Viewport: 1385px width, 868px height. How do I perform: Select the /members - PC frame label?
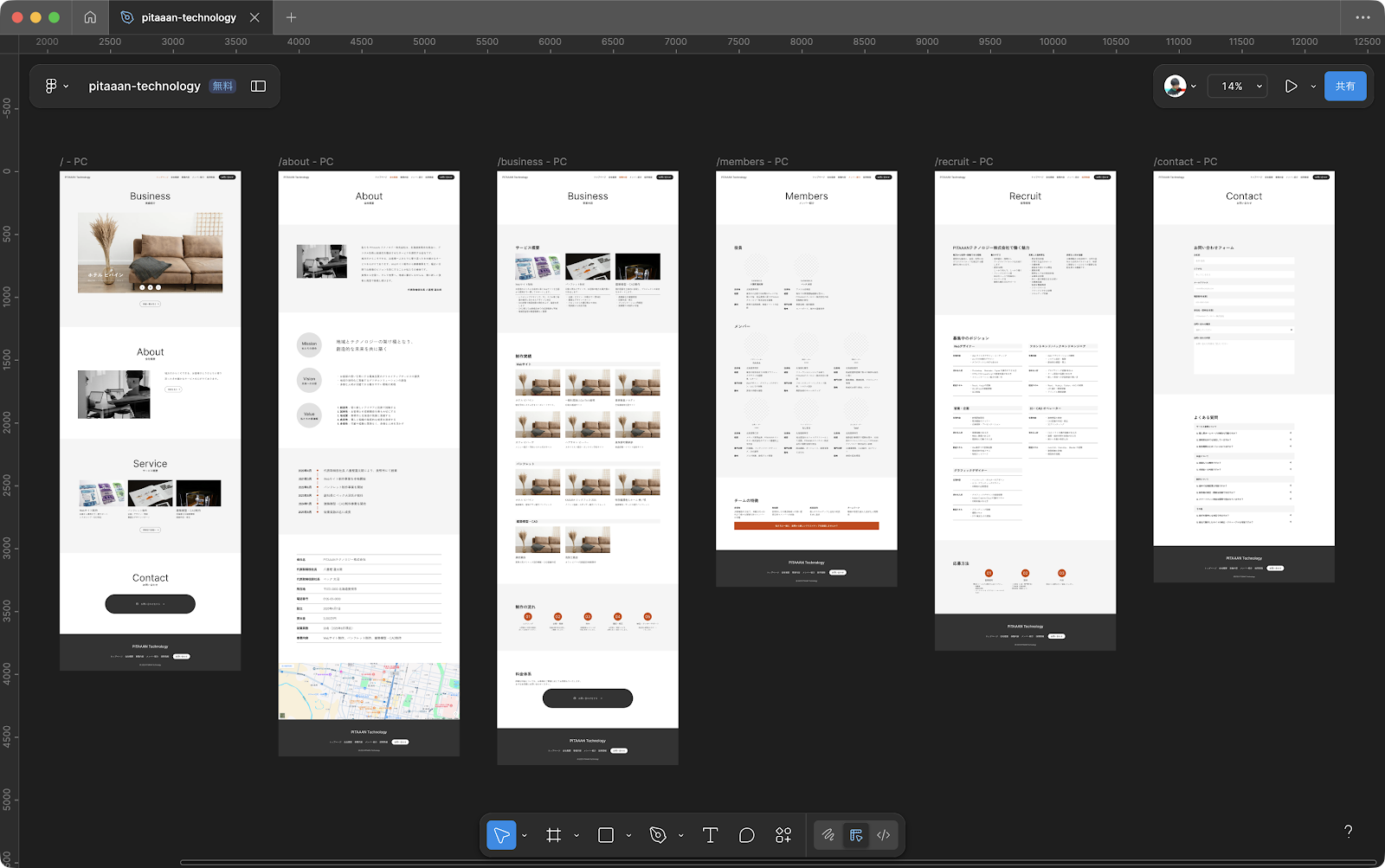[751, 162]
